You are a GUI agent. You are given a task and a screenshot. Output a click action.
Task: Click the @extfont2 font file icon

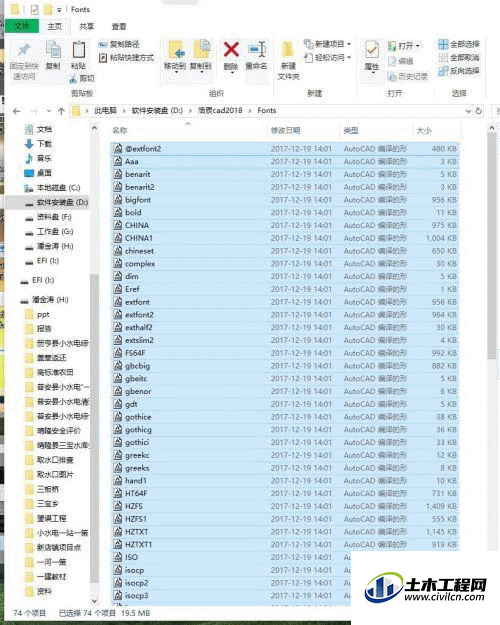(x=118, y=149)
